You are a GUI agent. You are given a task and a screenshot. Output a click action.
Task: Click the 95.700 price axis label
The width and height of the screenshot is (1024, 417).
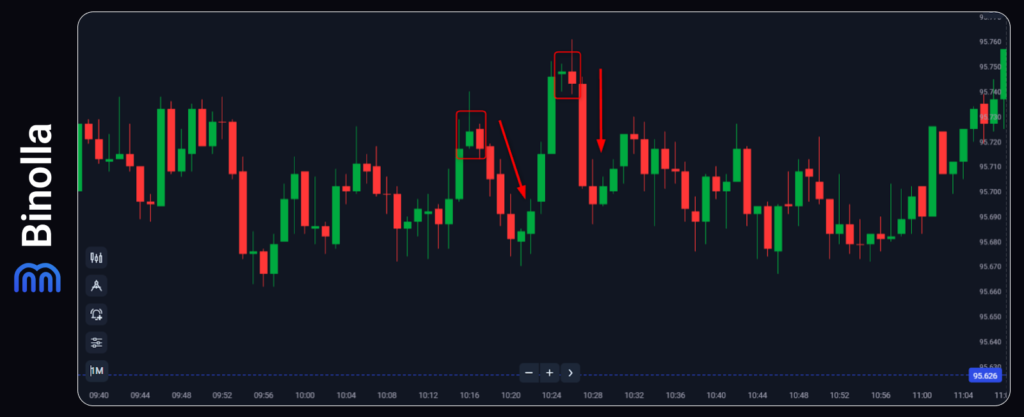tap(990, 192)
